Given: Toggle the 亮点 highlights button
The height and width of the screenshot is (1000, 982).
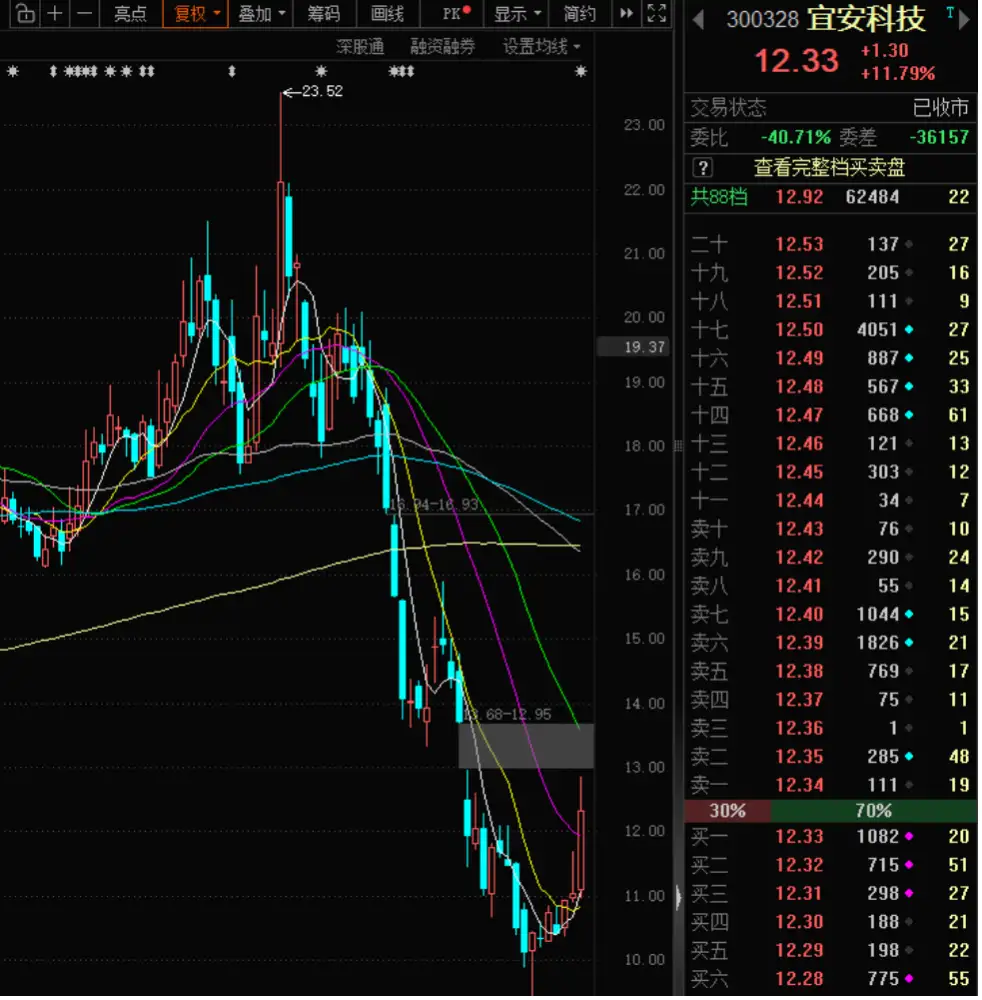Looking at the screenshot, I should point(130,13).
